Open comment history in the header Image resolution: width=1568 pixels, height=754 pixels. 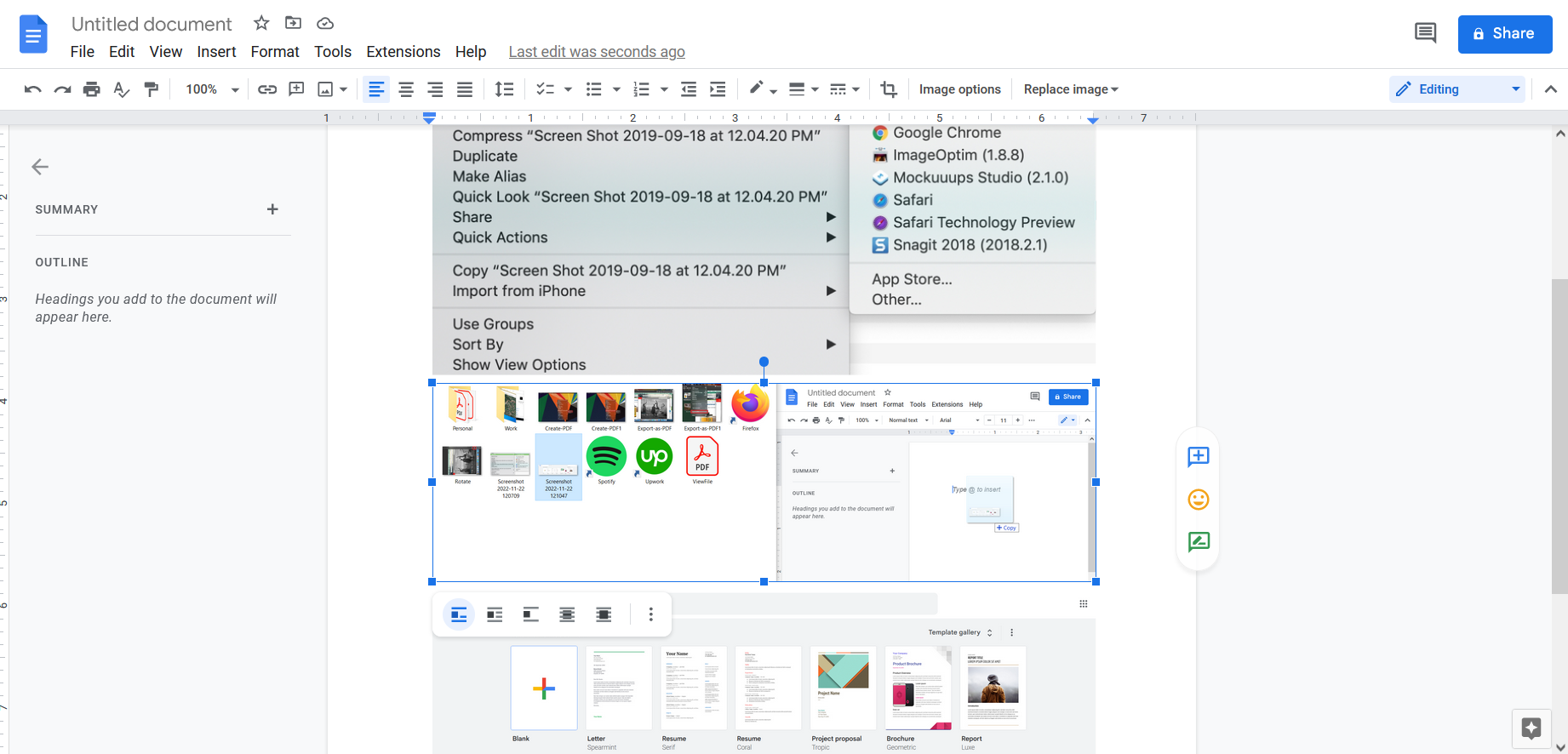pyautogui.click(x=1425, y=33)
